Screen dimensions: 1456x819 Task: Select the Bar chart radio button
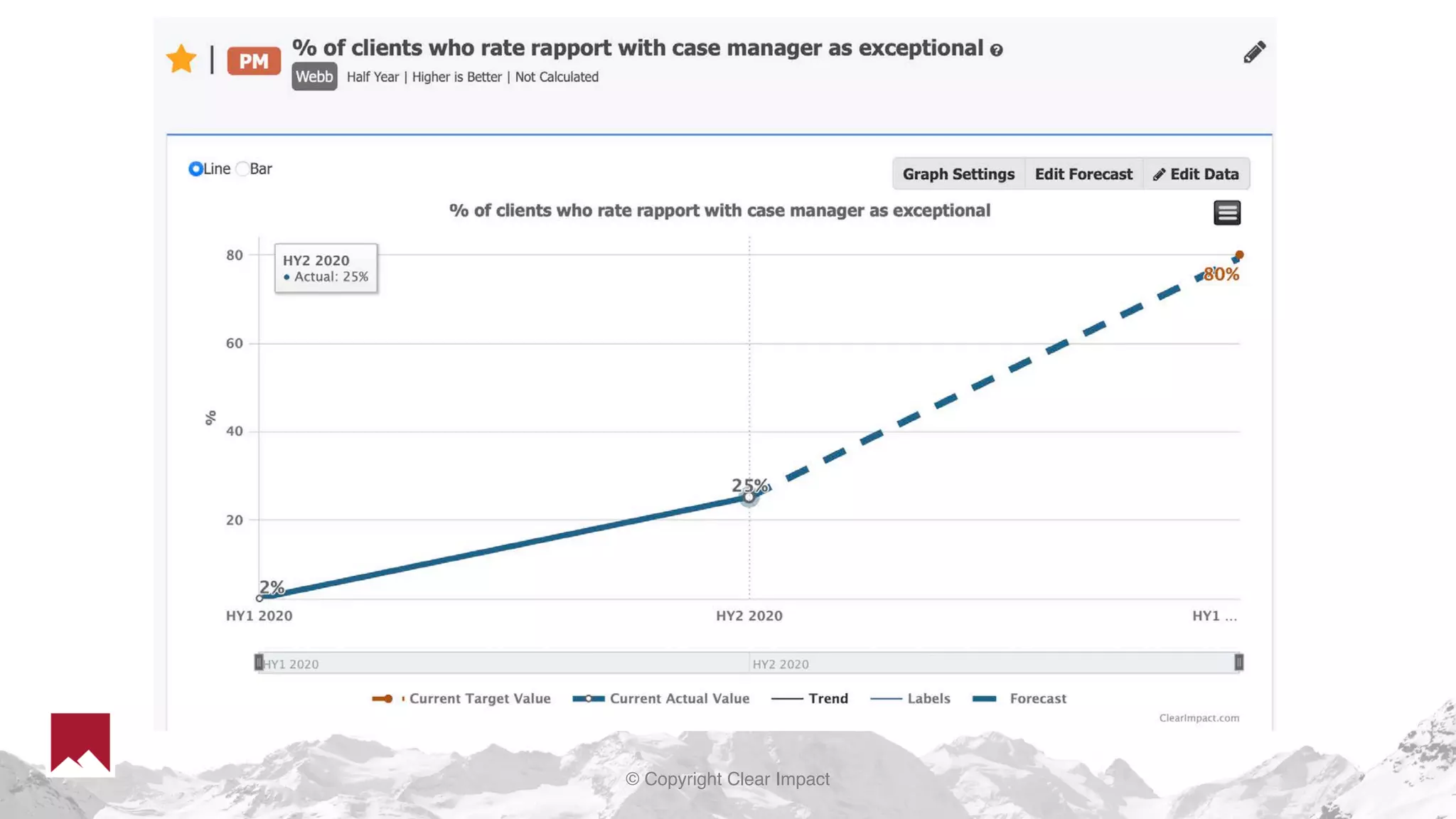[x=243, y=169]
